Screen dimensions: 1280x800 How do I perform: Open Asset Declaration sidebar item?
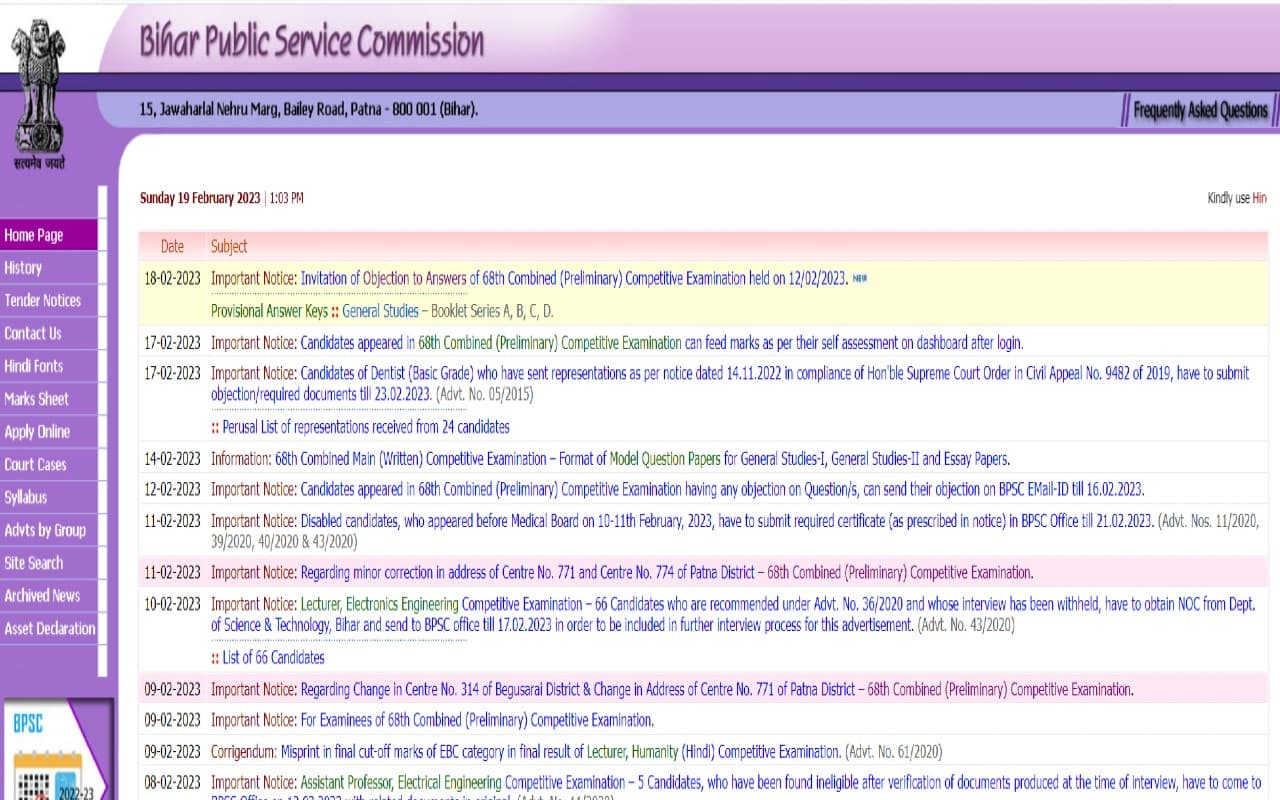click(x=50, y=629)
